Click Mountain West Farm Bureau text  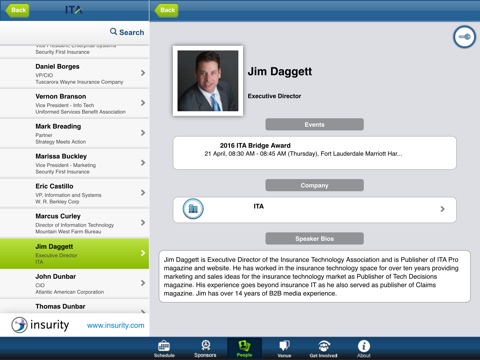pos(68,232)
